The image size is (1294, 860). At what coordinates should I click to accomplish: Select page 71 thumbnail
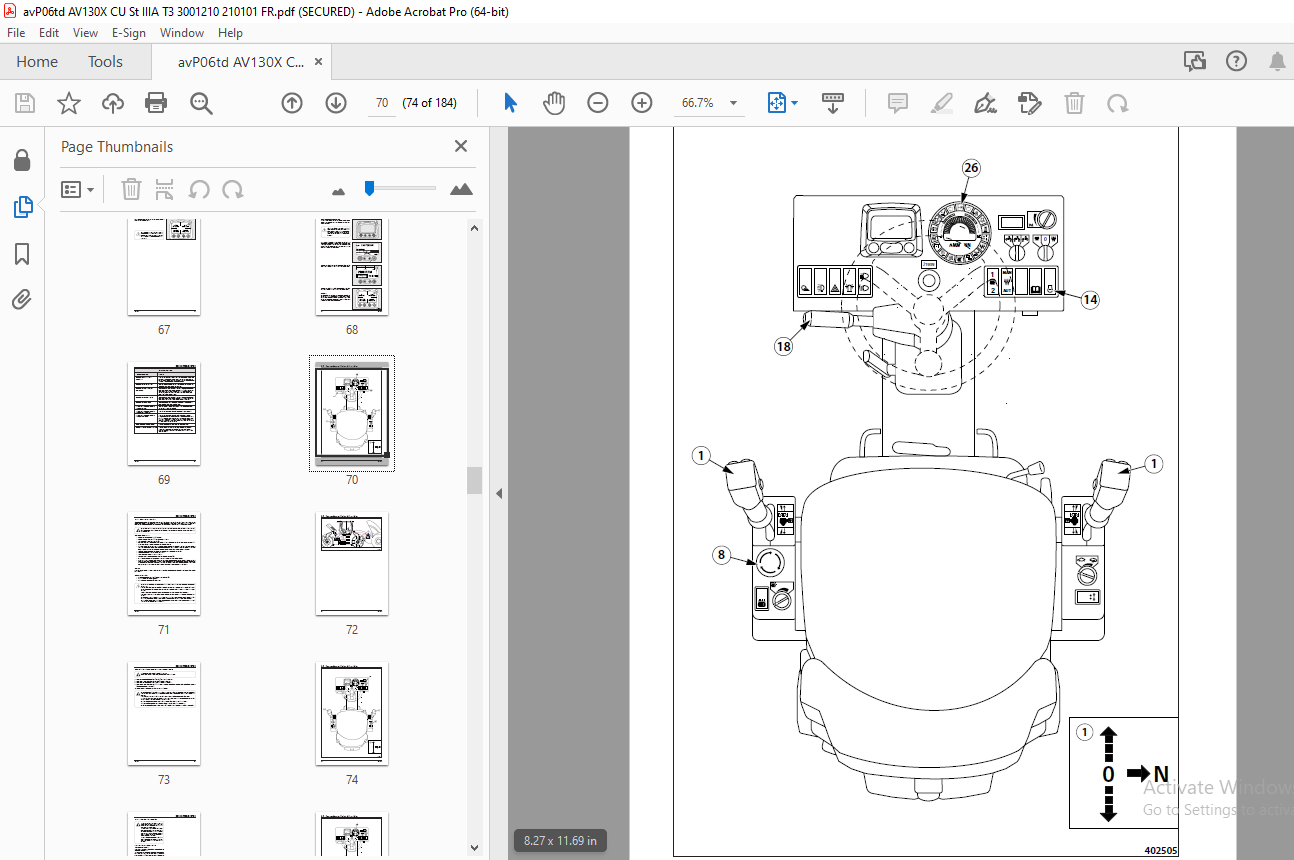tap(164, 564)
